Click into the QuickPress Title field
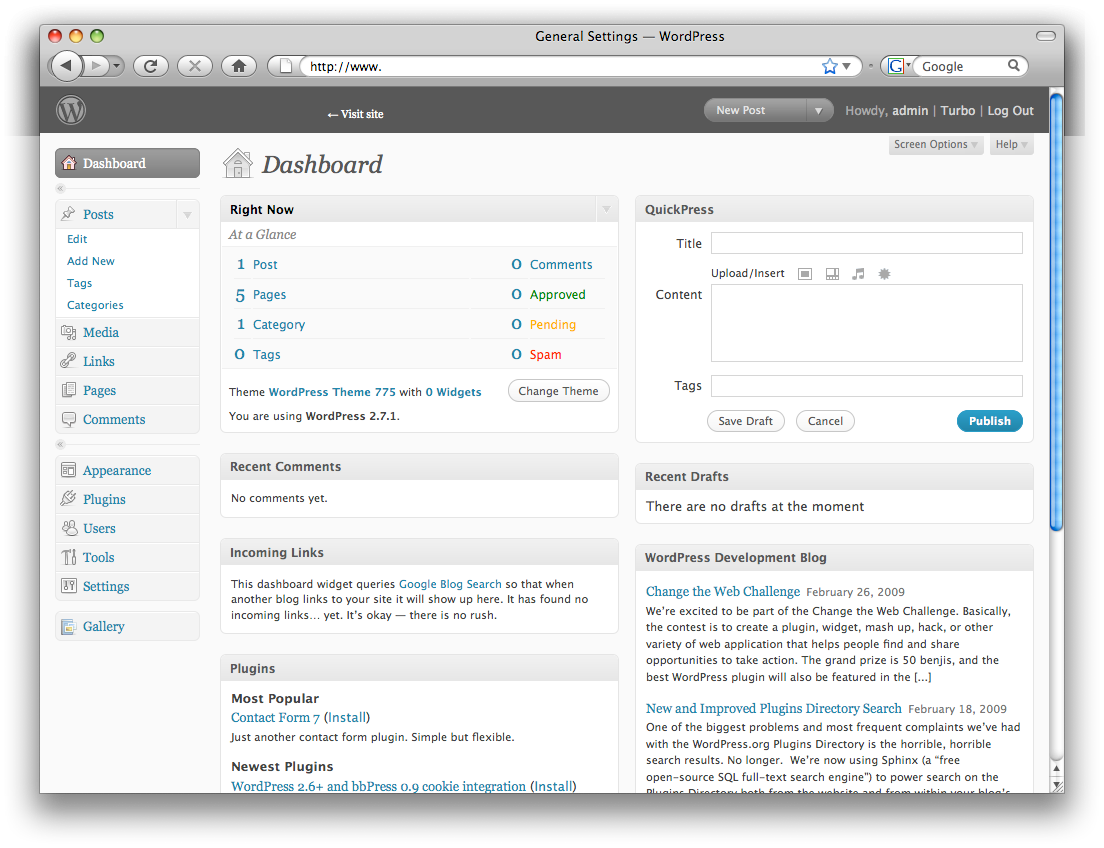Viewport: 1104px width, 848px height. 866,243
